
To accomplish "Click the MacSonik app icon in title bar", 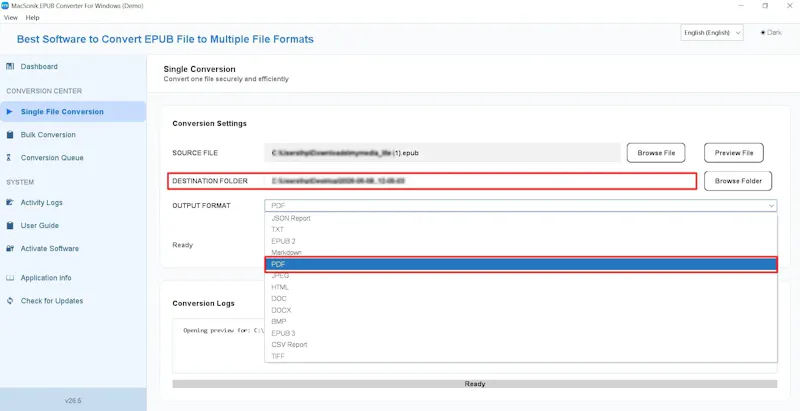I will [x=5, y=6].
